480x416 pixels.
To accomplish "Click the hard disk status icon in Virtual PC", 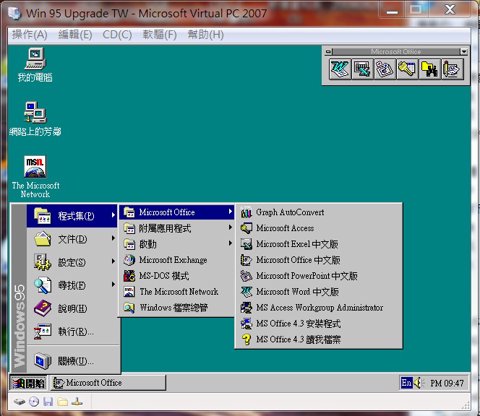I will pos(19,402).
